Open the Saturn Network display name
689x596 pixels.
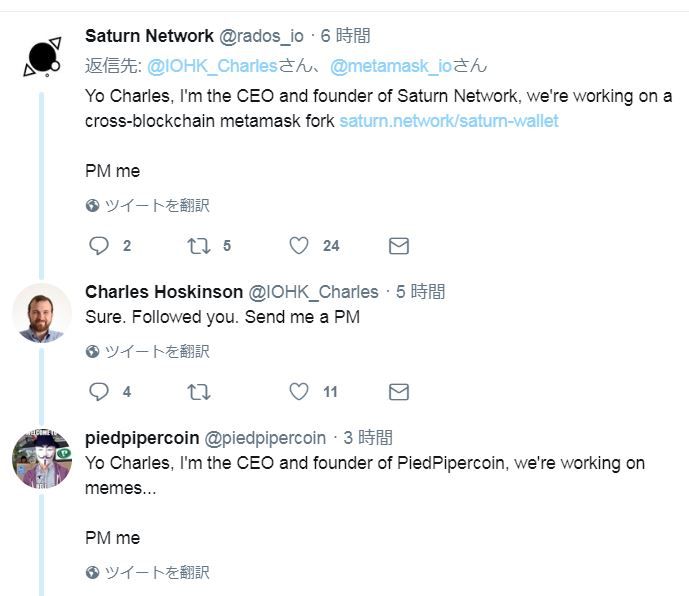[x=149, y=36]
